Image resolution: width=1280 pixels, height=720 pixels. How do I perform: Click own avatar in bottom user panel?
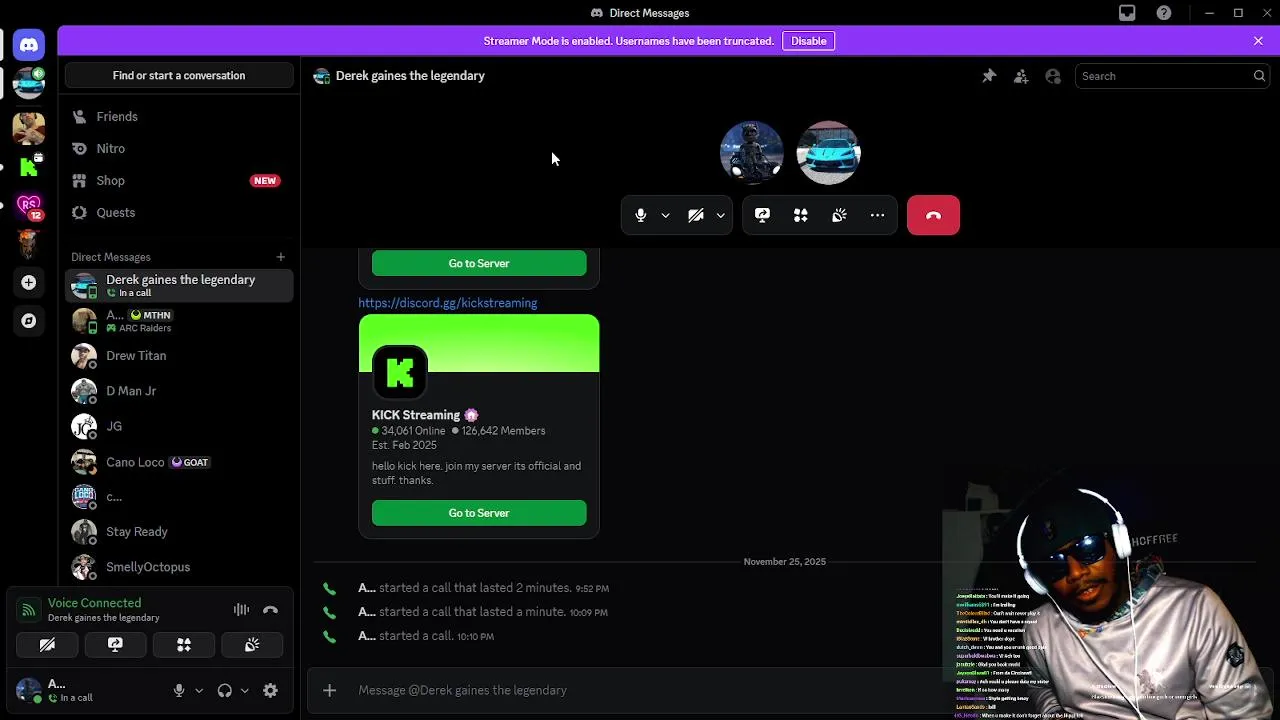[x=29, y=690]
